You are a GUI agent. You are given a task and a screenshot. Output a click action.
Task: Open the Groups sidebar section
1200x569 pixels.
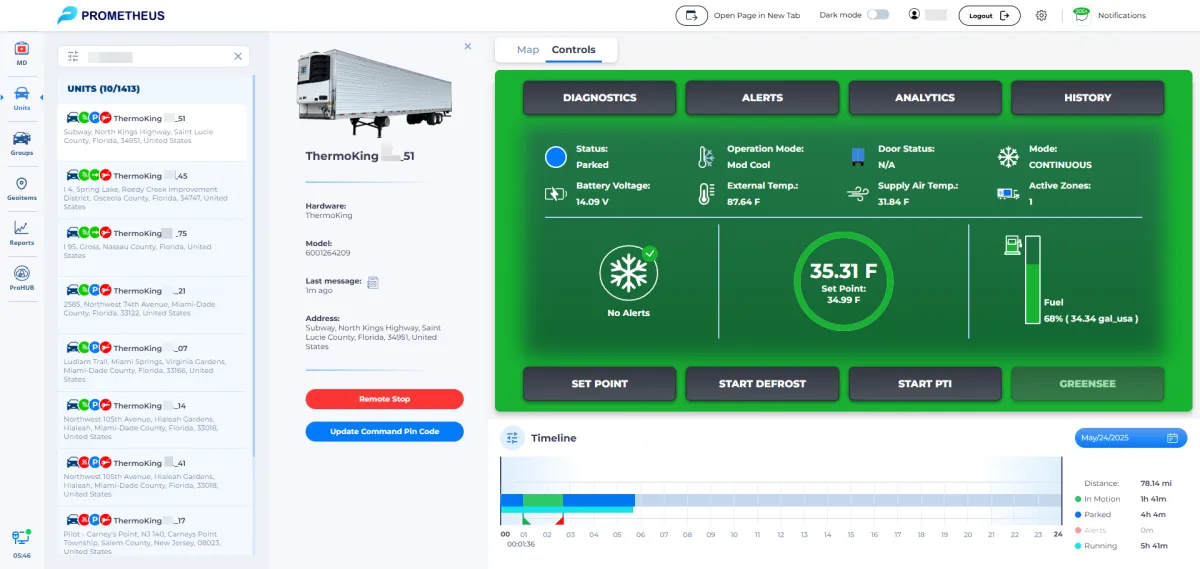pos(21,143)
